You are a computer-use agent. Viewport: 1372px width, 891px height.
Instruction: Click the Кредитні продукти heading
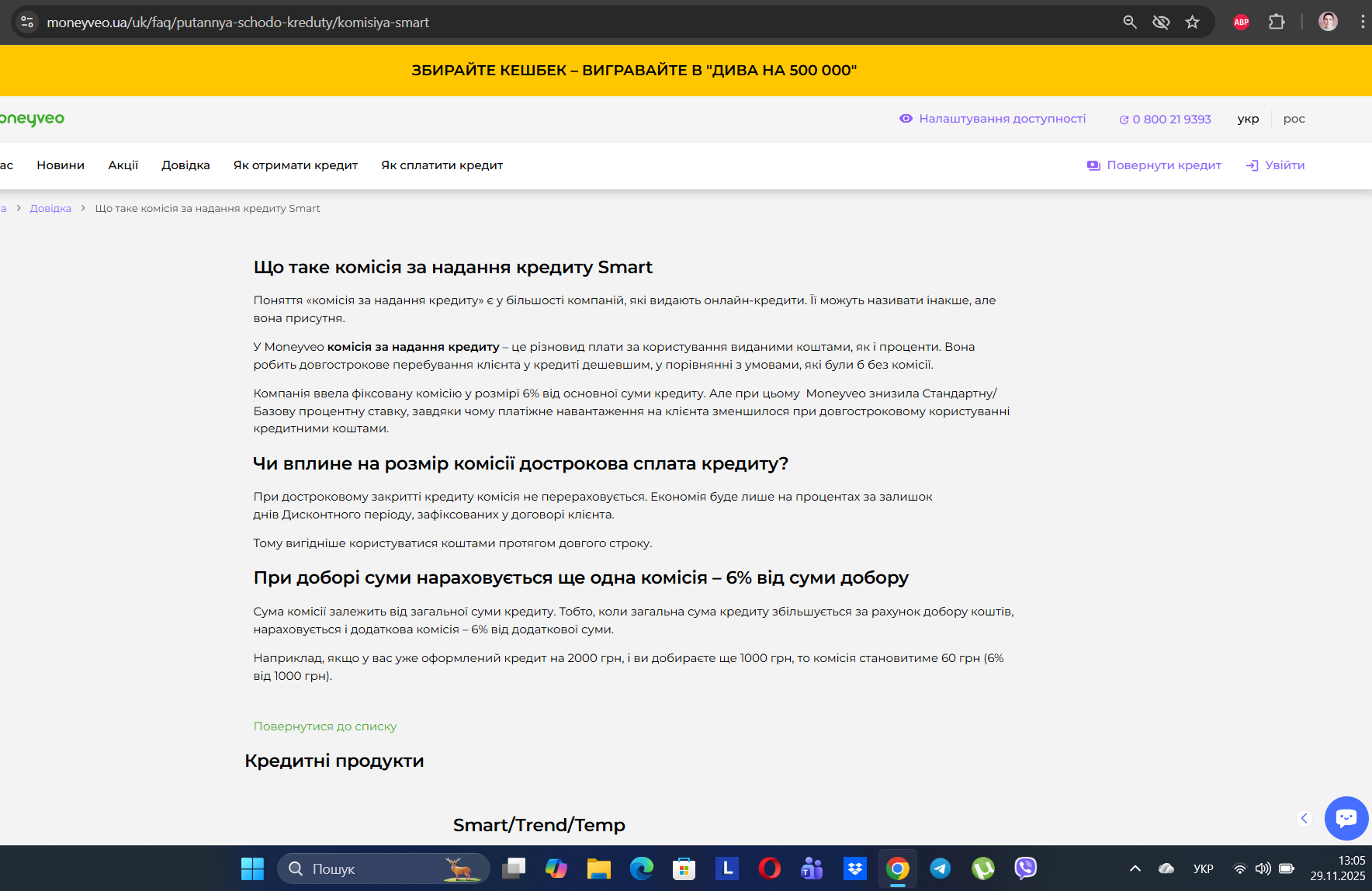coord(334,761)
